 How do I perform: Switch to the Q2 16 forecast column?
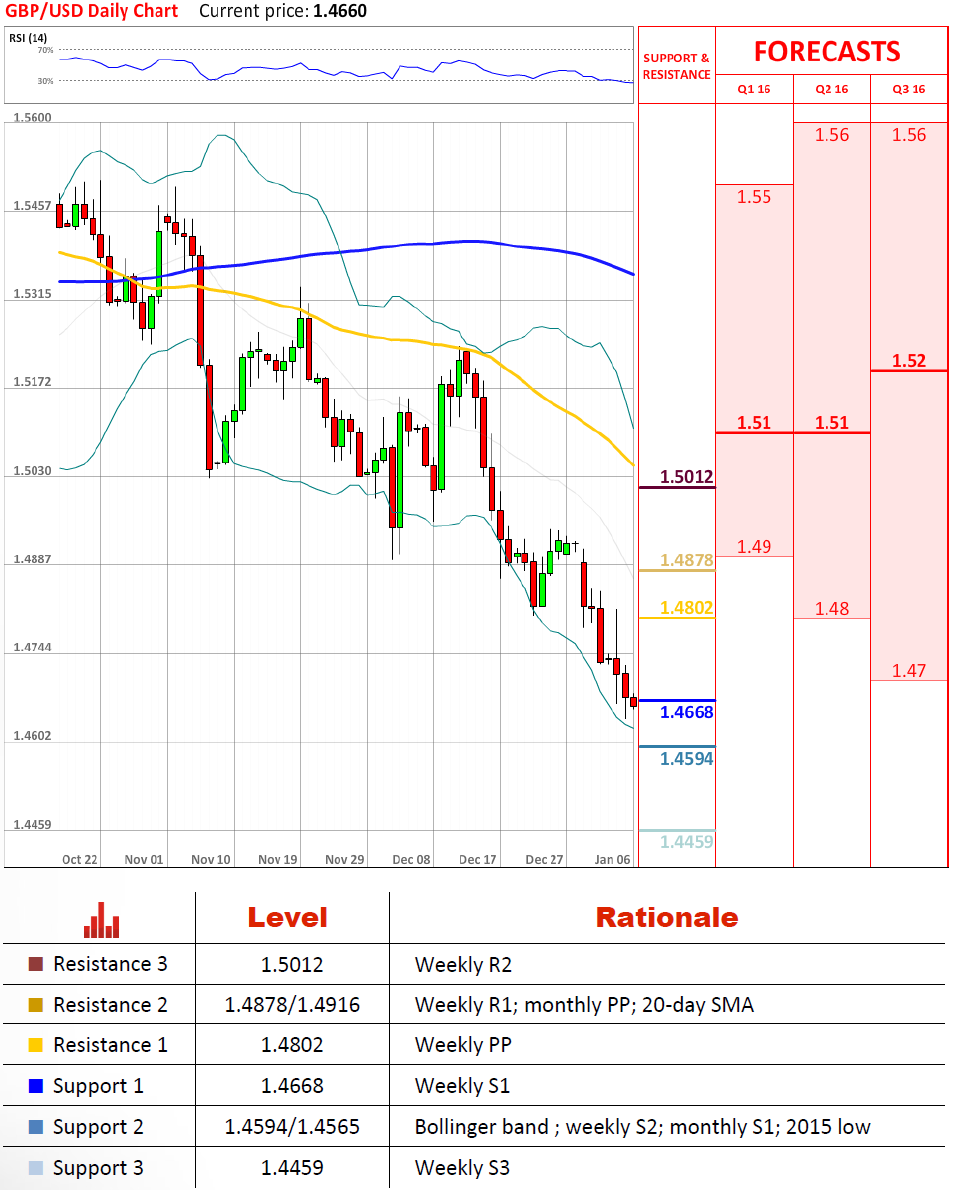[832, 89]
